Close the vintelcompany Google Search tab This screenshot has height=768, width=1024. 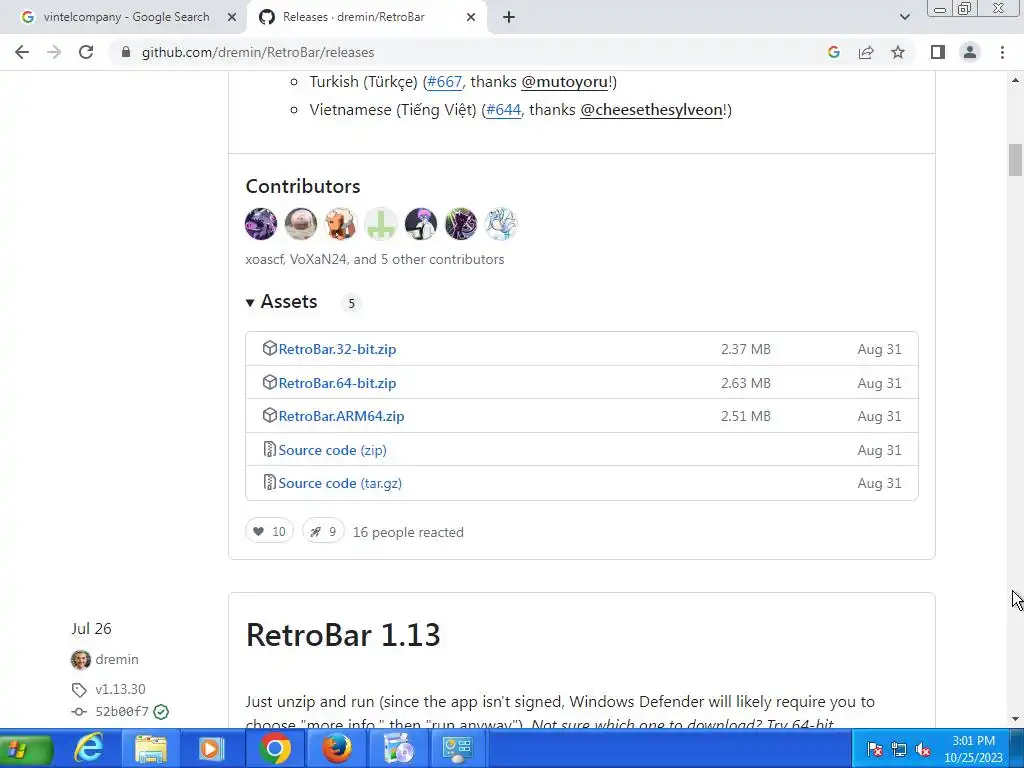coord(231,18)
